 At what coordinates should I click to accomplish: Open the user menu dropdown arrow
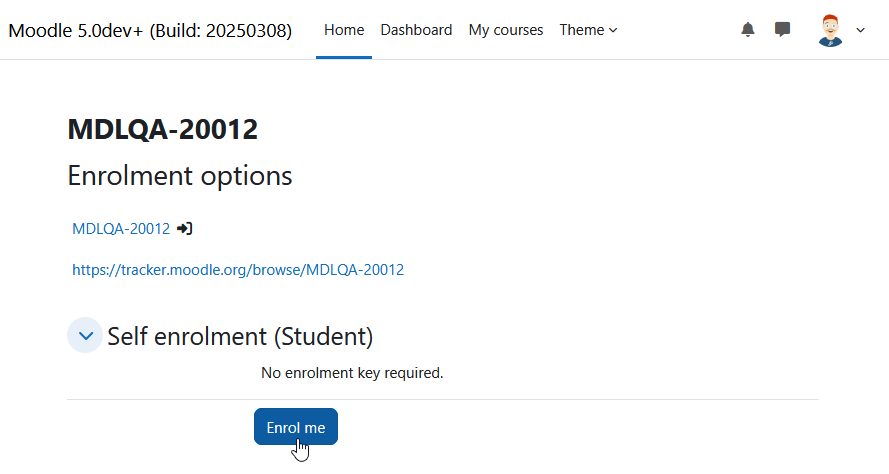tap(860, 30)
